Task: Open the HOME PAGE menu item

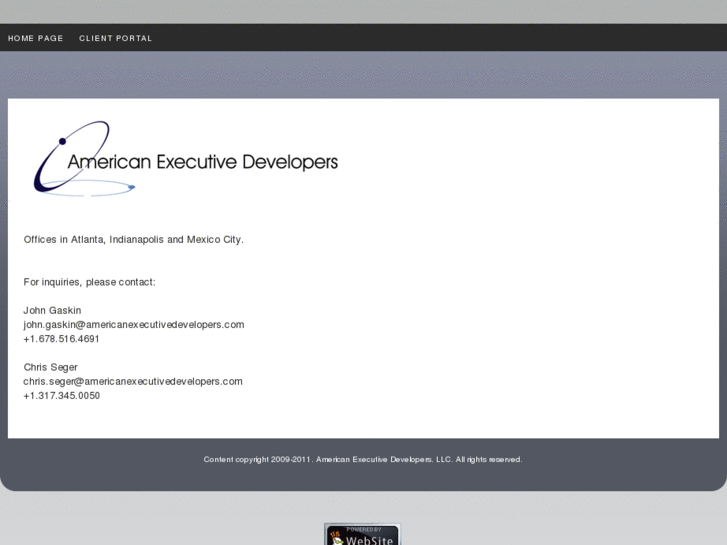Action: 35,38
